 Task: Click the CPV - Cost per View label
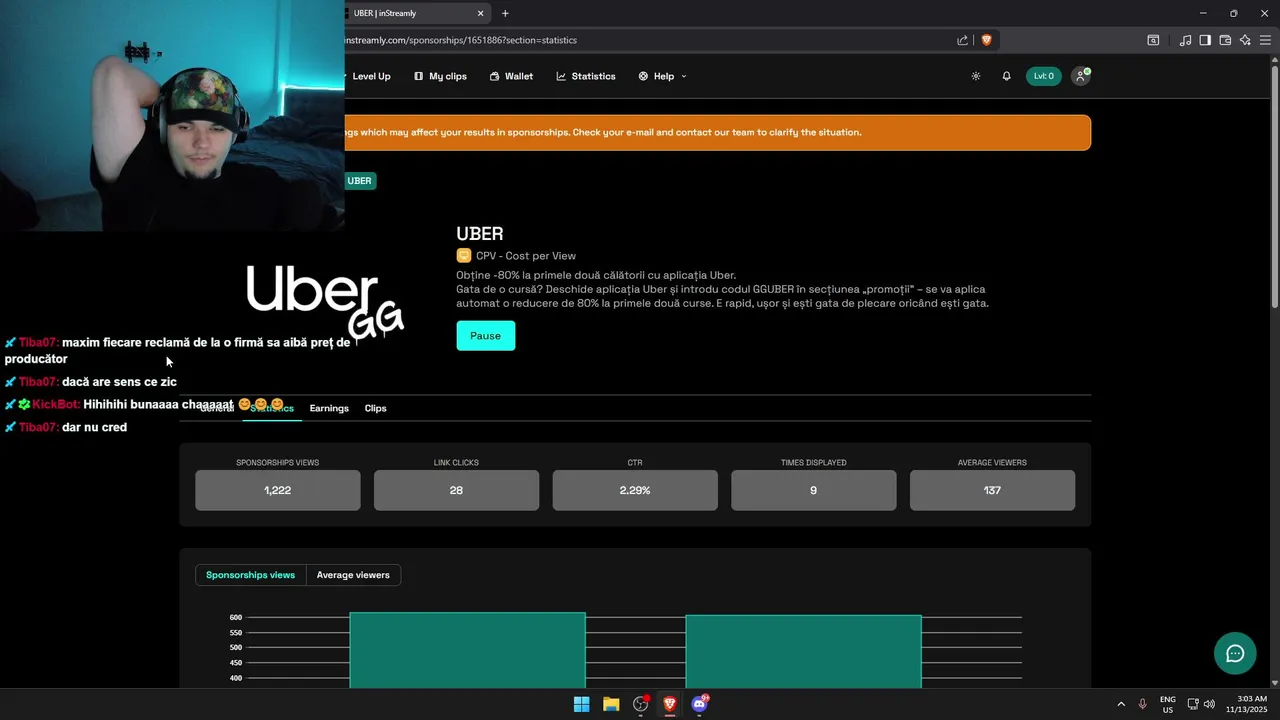526,256
